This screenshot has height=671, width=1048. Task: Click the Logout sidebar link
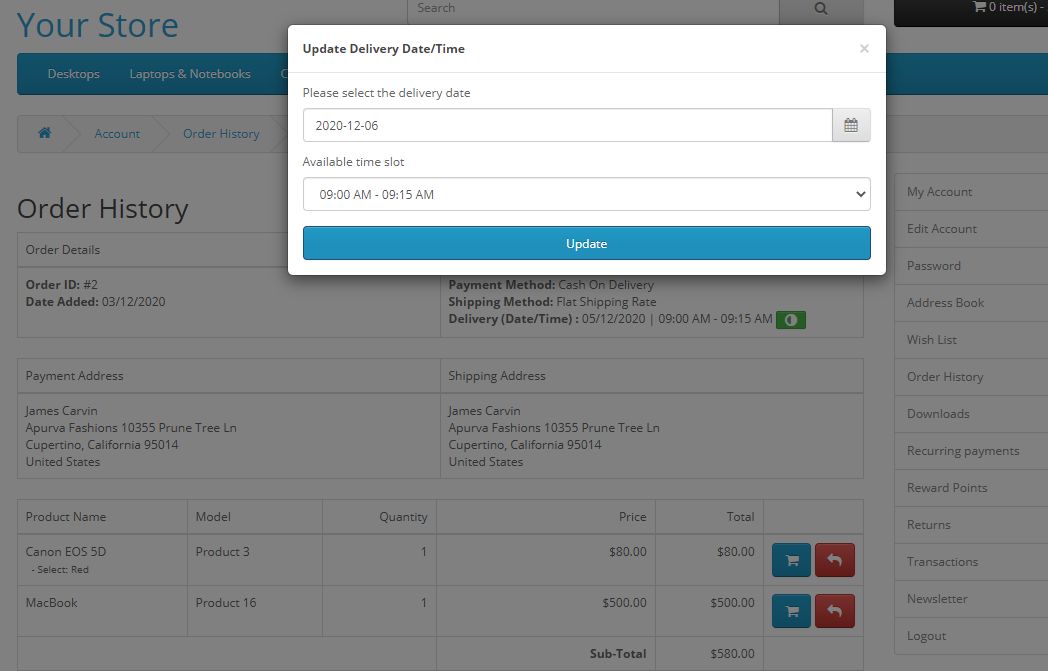click(926, 636)
